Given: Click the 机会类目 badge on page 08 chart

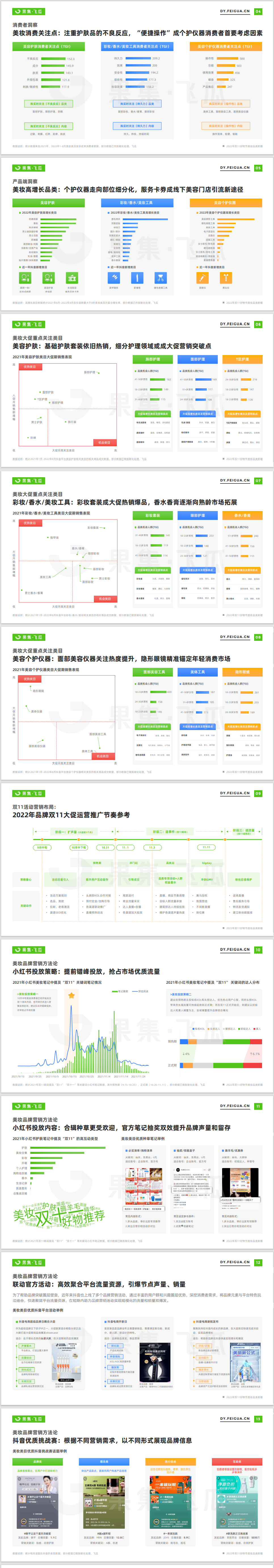Looking at the screenshot, I should coord(103,756).
